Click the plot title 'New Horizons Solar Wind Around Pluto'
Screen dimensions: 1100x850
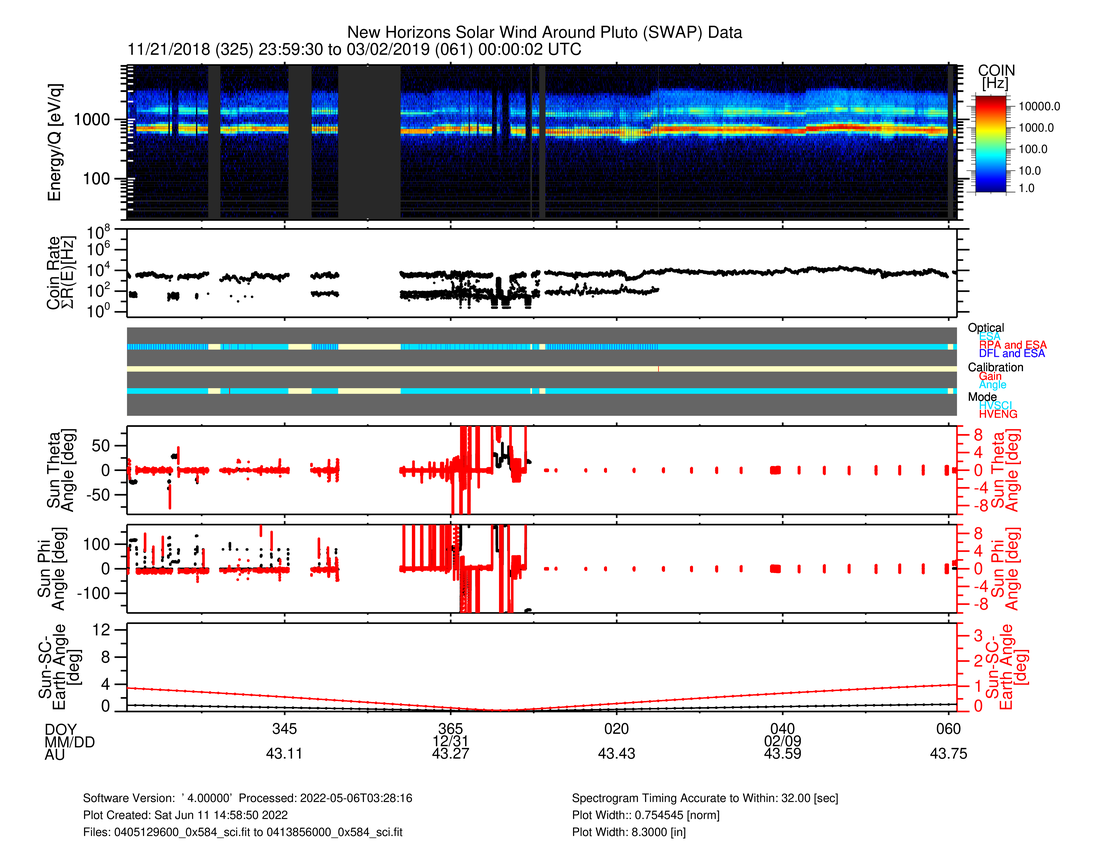point(544,33)
